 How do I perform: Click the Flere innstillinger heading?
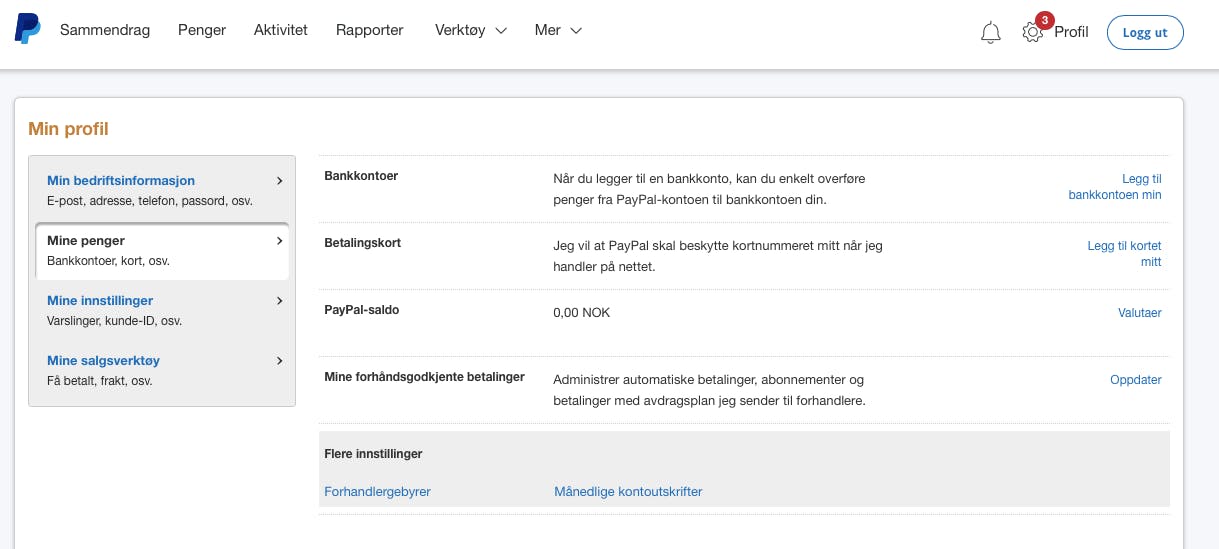click(x=374, y=454)
